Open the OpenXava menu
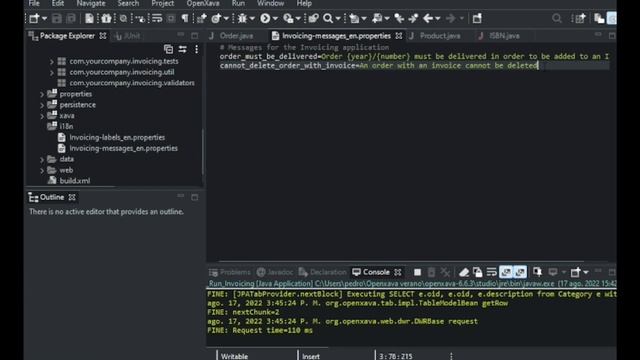Viewport: 640px width, 360px height. (x=203, y=4)
